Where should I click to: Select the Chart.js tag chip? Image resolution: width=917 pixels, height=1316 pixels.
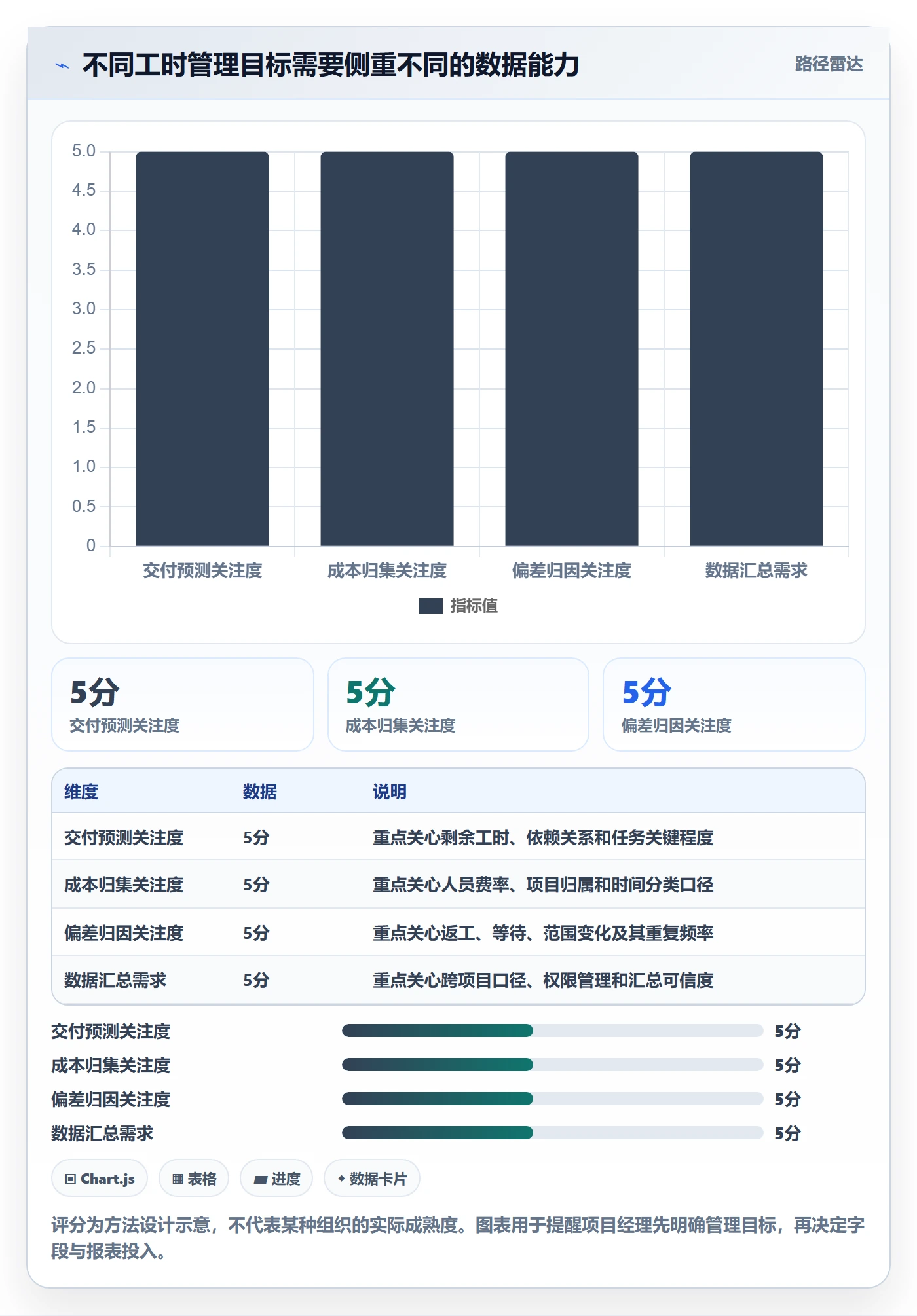pos(100,1179)
